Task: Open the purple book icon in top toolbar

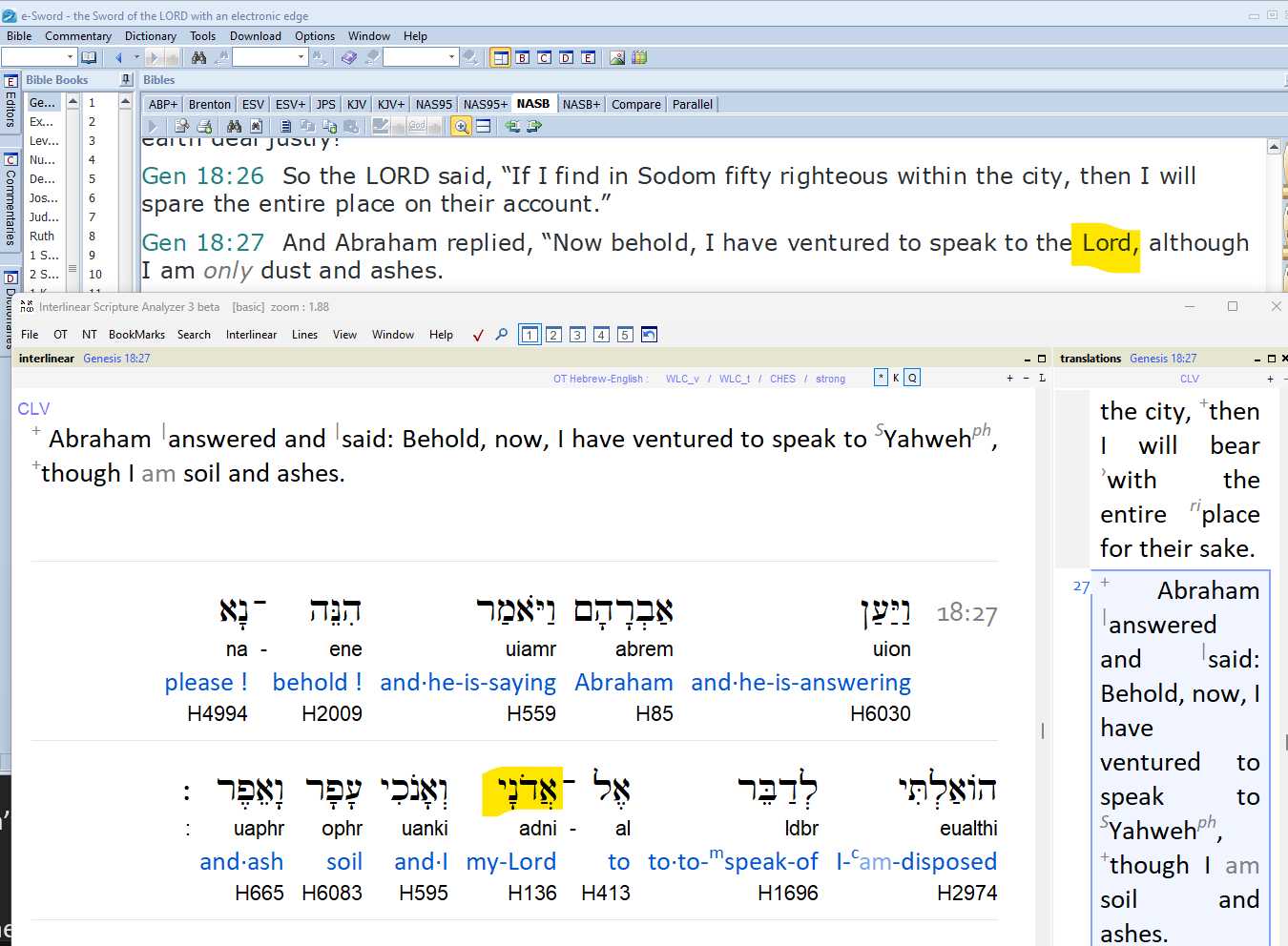Action: coord(348,57)
